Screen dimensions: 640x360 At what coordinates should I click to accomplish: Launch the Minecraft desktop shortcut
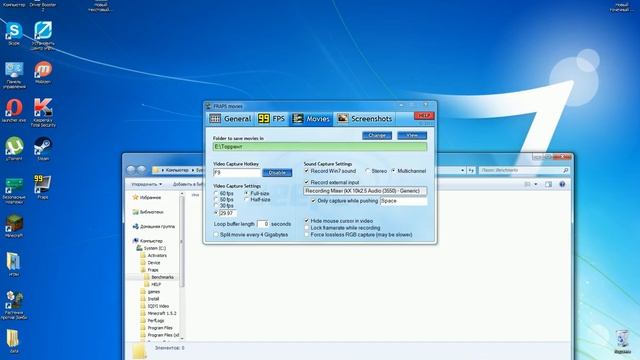[x=14, y=226]
